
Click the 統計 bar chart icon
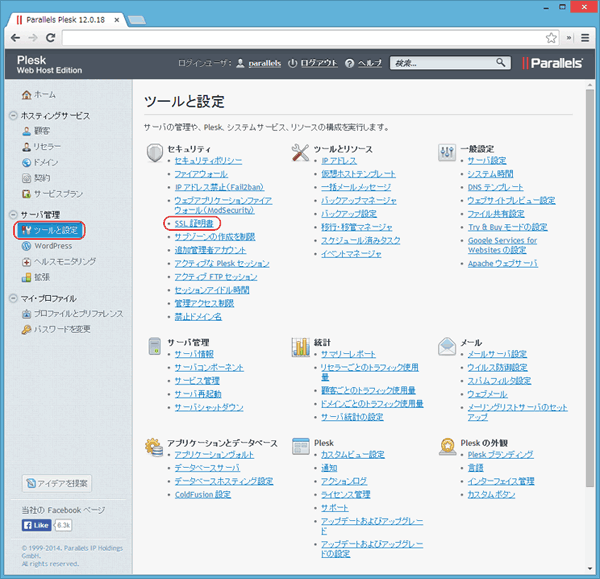tap(300, 347)
